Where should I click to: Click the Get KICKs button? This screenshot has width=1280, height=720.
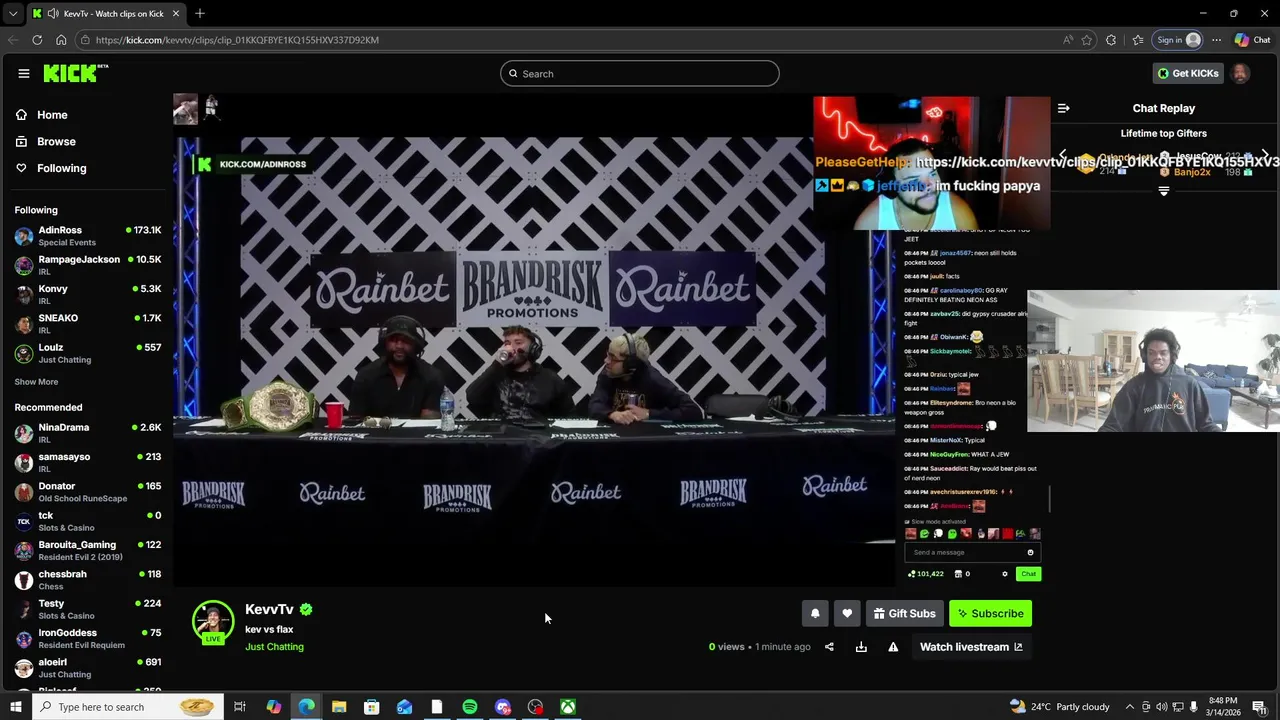1188,73
